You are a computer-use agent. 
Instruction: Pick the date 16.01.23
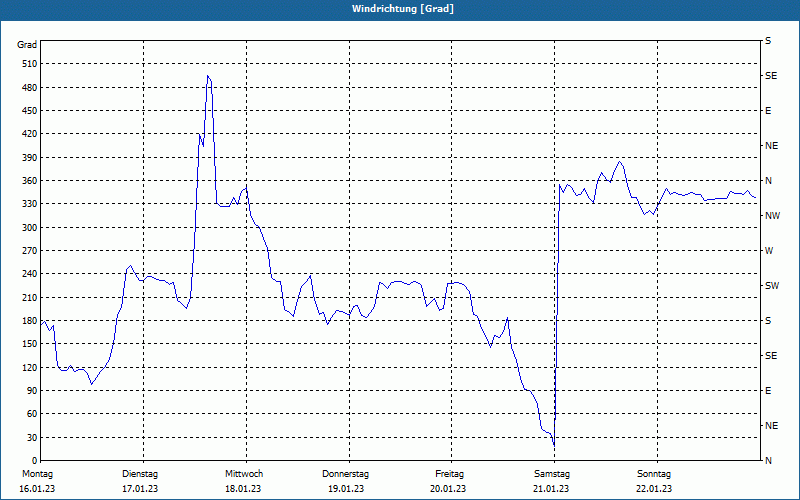[x=37, y=489]
